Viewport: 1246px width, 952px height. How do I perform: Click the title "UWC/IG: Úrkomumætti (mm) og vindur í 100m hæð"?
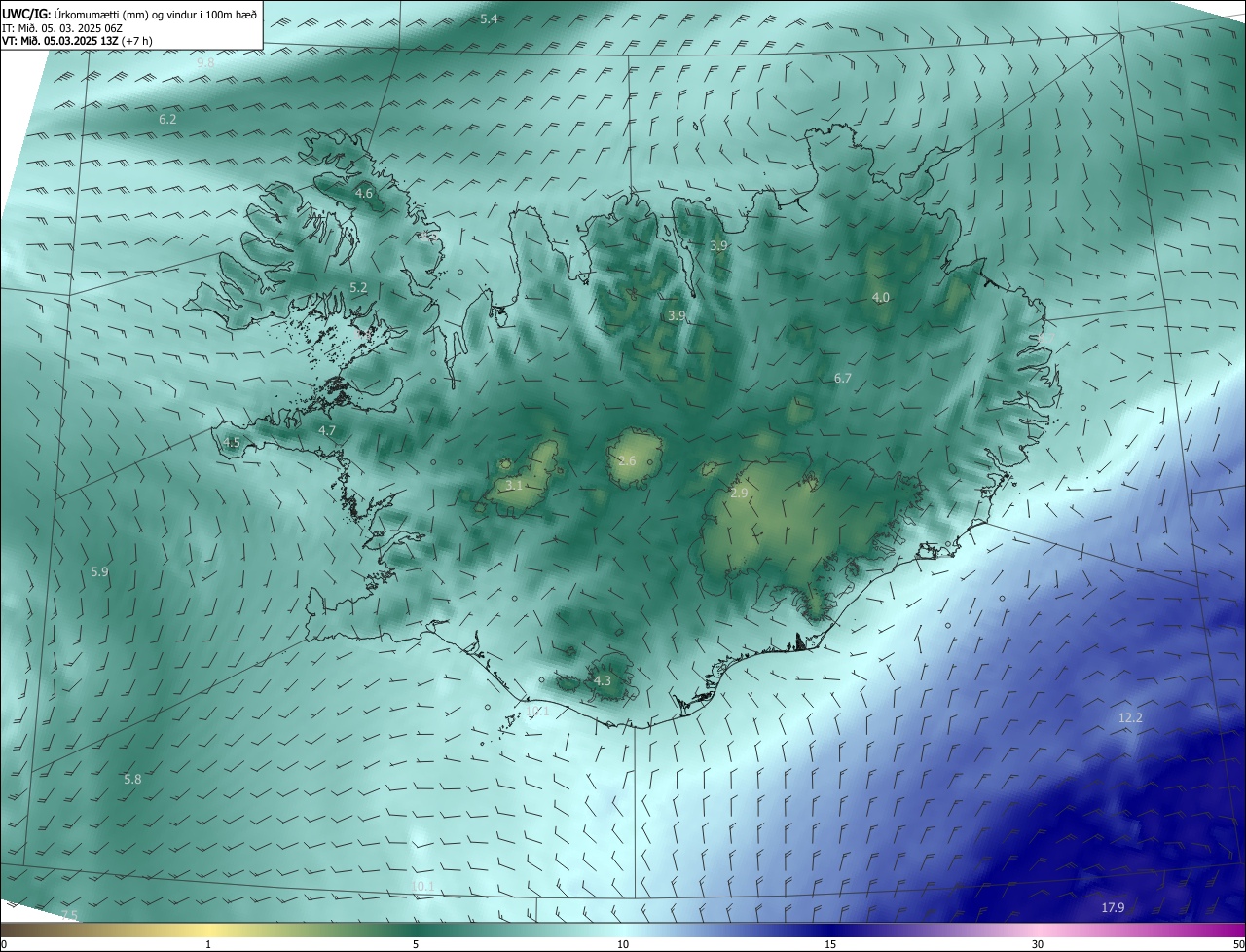point(129,15)
